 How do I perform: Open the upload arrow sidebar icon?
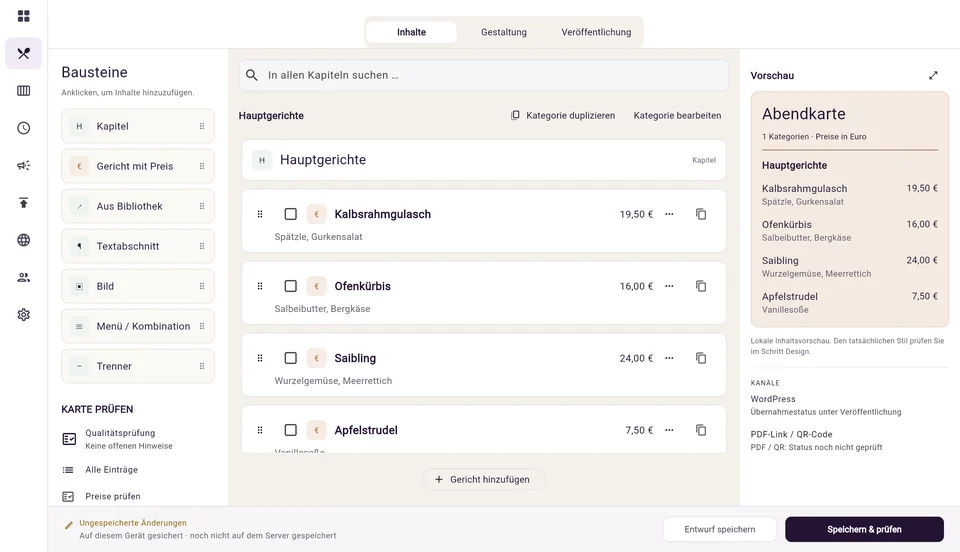(23, 203)
